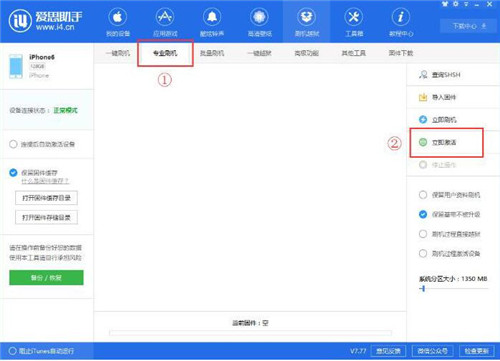Image resolution: width=500 pixels, height=361 pixels.
Task: Switch to the professional flash tab
Action: (x=165, y=53)
